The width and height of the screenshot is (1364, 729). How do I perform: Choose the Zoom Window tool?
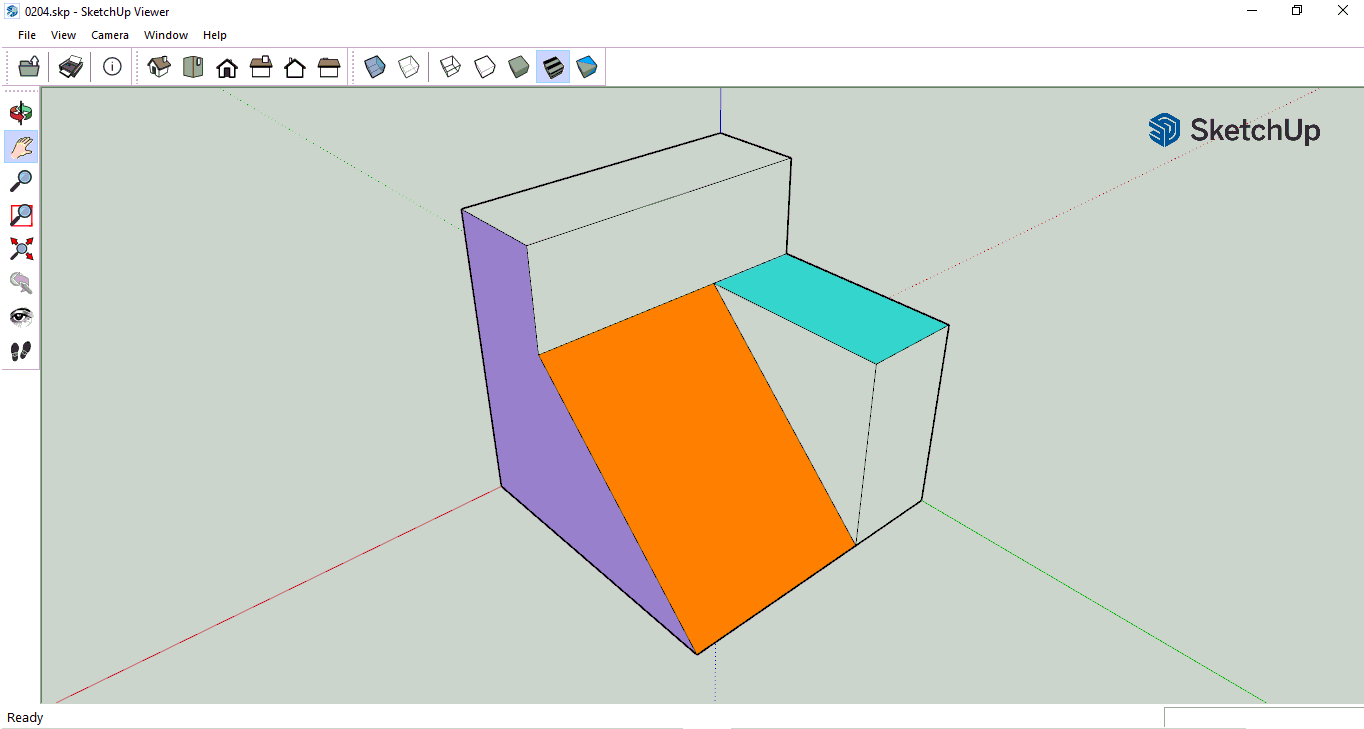(x=21, y=215)
